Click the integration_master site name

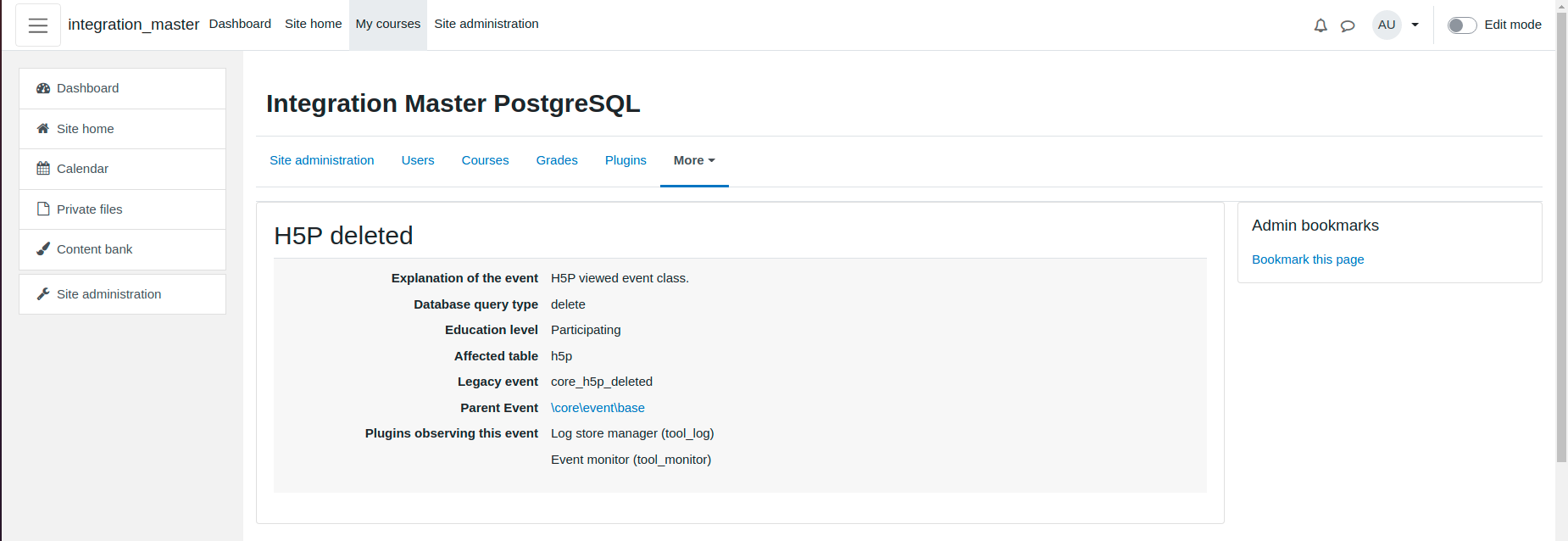pos(134,25)
